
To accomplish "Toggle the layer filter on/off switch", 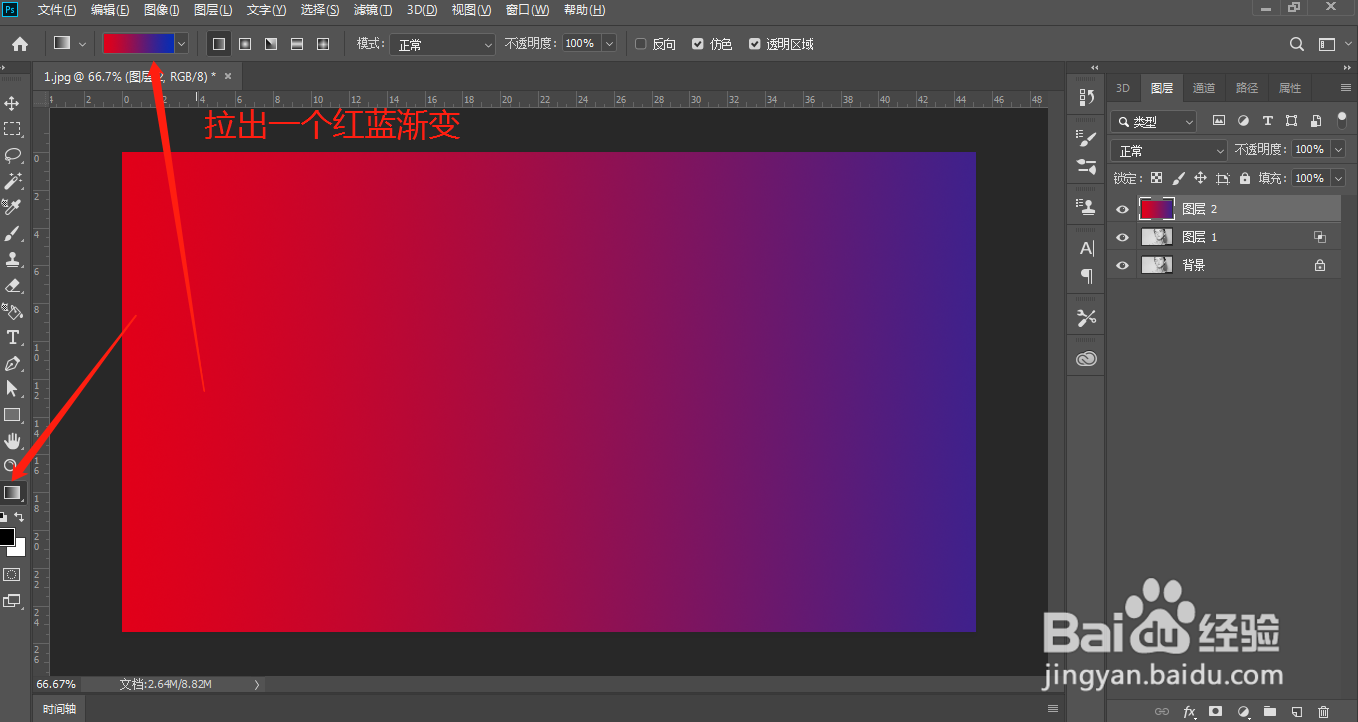I will (1342, 119).
